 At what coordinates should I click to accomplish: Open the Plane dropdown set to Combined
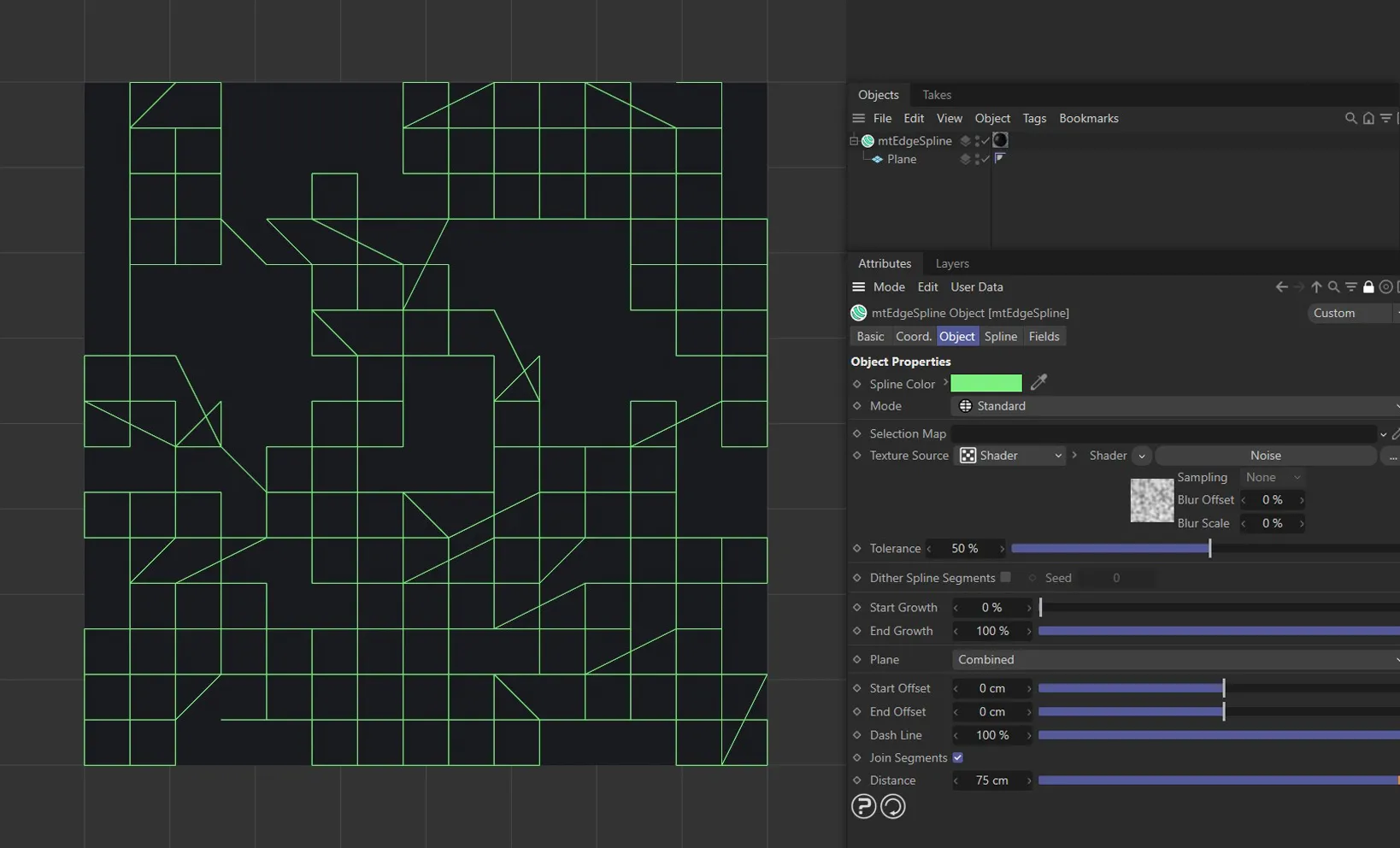click(1171, 659)
